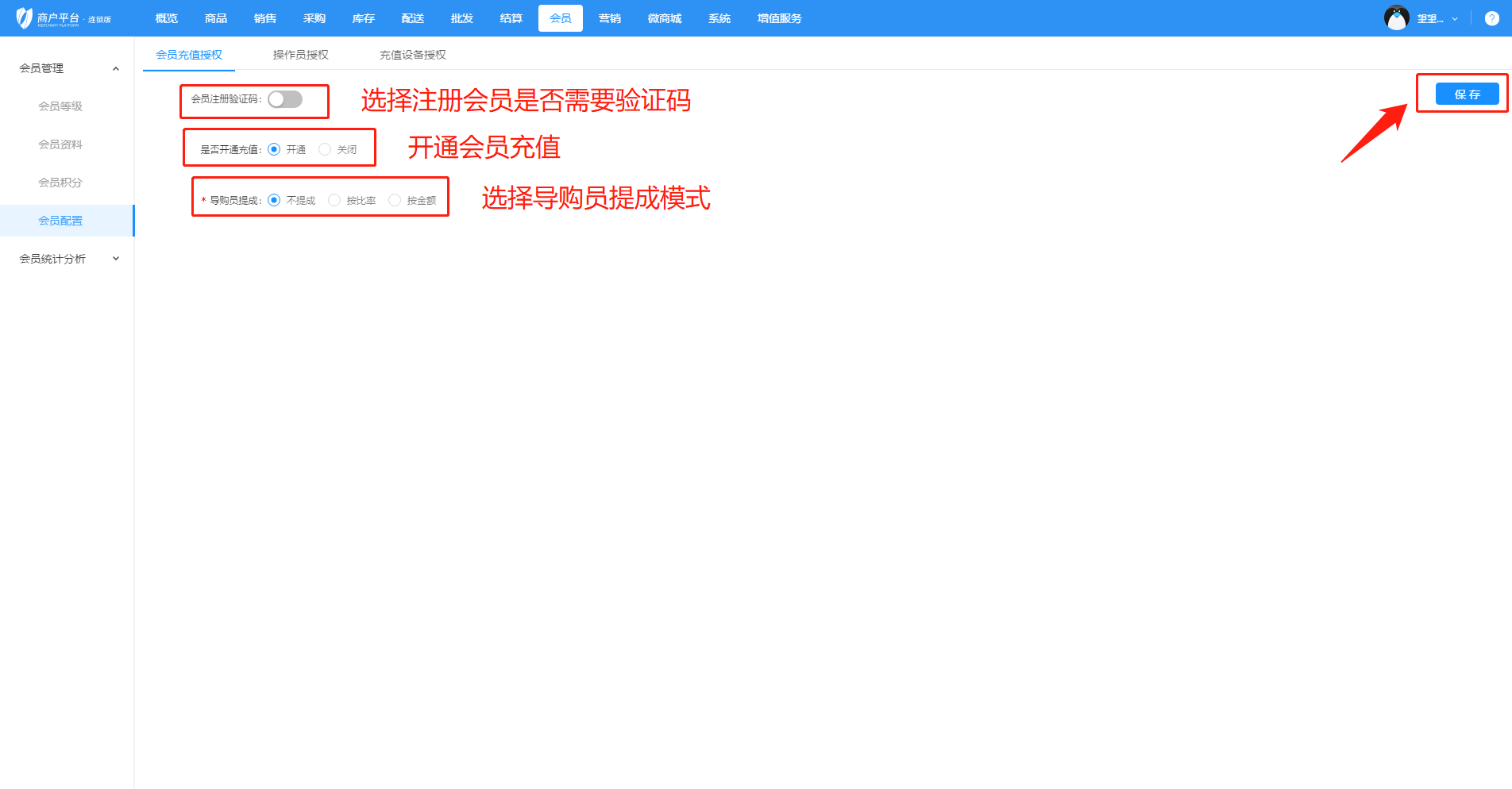The image size is (1512, 789).
Task: Choose the 按金额 commission radio button
Action: pyautogui.click(x=395, y=200)
